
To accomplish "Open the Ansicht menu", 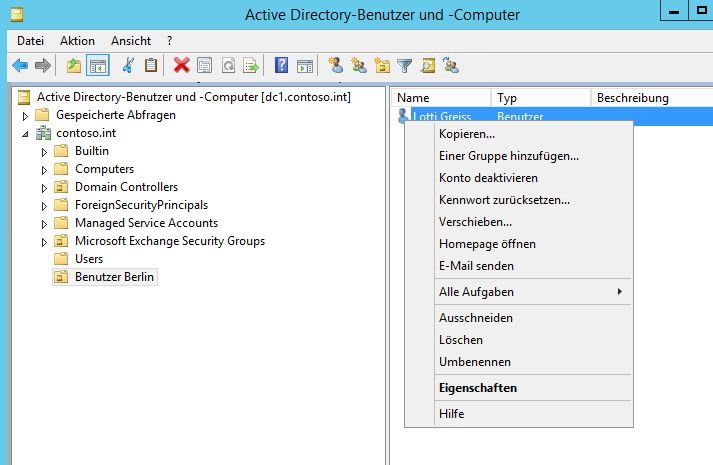I will coord(131,41).
